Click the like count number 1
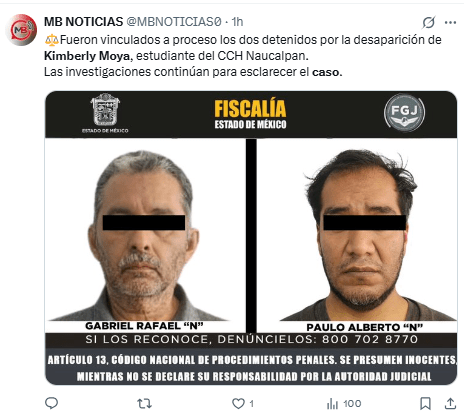This screenshot has height=419, width=464. point(252,404)
